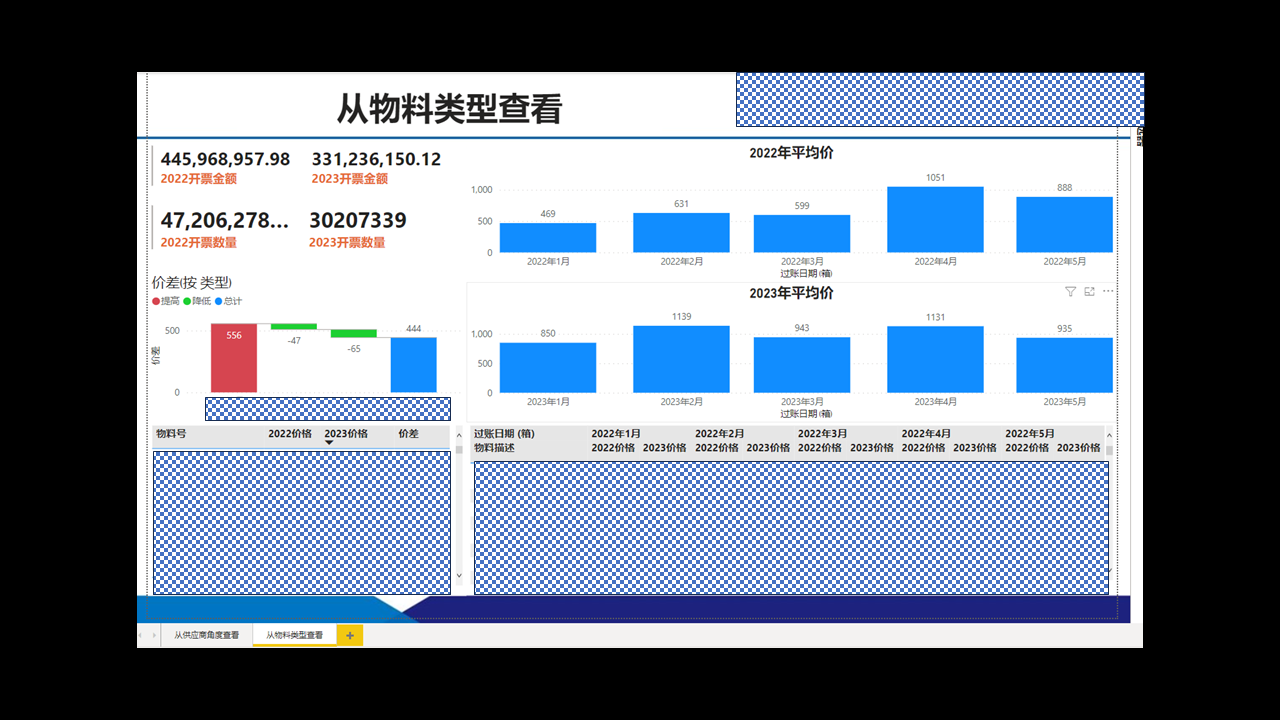Sort table by 物料号 column header

171,434
